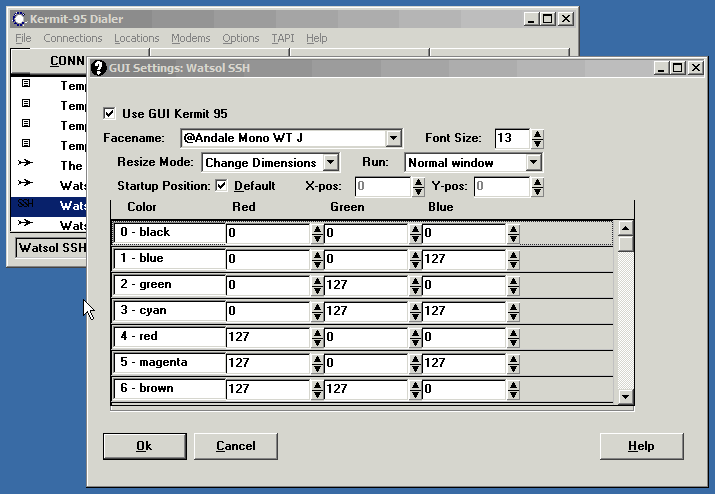This screenshot has height=494, width=715.
Task: Click the Watsol SSH status field in Dialer
Action: coord(52,248)
